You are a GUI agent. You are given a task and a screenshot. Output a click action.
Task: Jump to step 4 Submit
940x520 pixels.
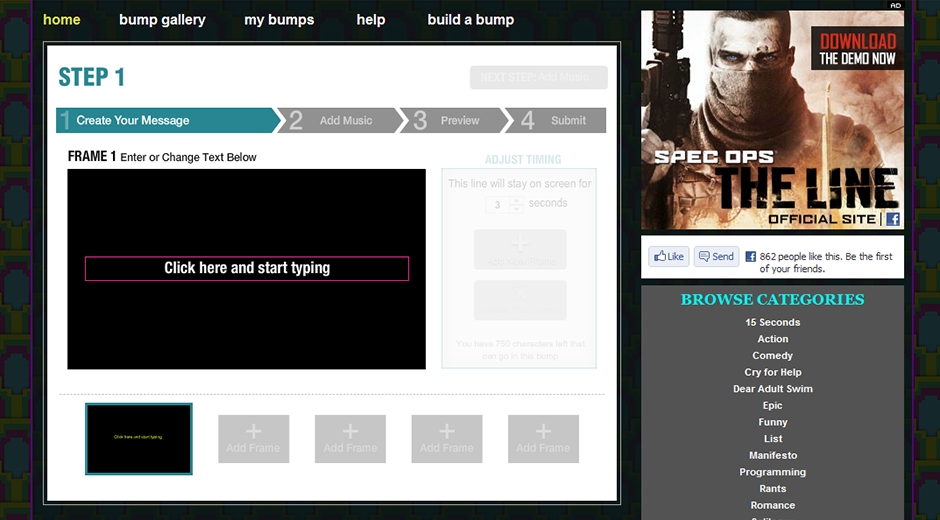(556, 121)
